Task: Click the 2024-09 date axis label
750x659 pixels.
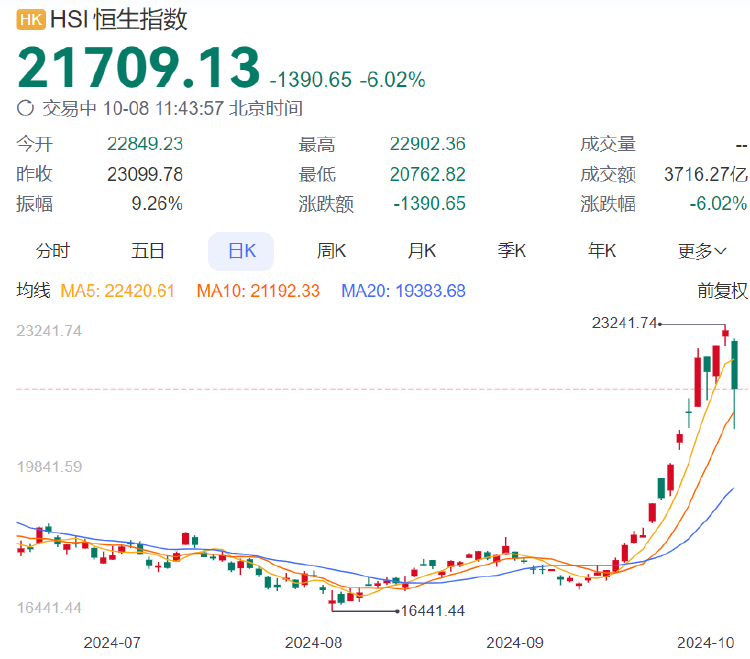Action: coord(515,642)
